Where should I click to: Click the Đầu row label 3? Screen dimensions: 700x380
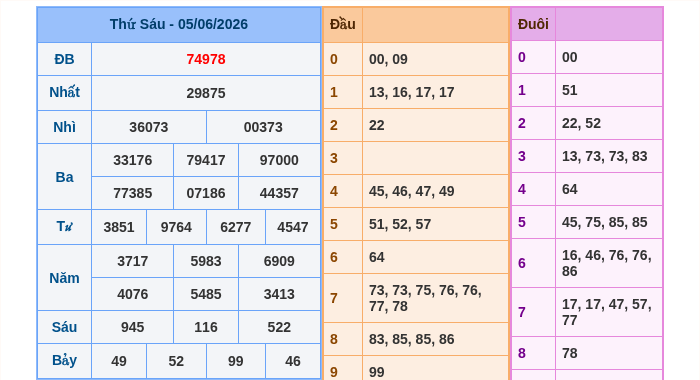(333, 159)
